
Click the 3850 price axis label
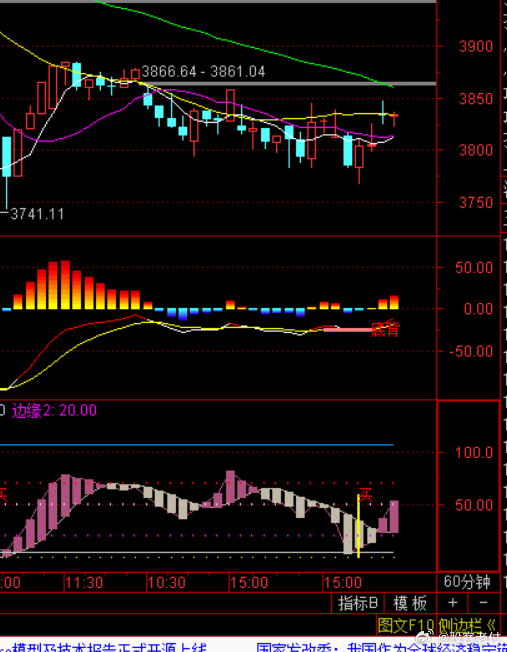pos(475,99)
